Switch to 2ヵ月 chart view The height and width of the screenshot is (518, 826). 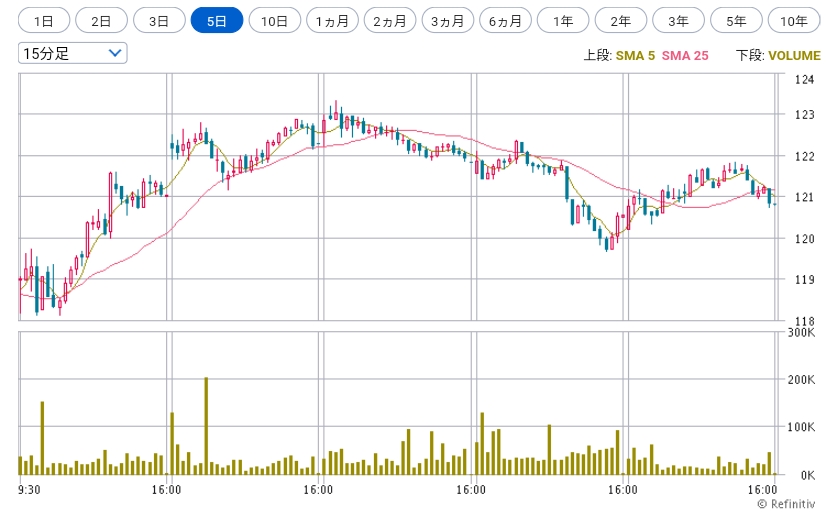(390, 21)
